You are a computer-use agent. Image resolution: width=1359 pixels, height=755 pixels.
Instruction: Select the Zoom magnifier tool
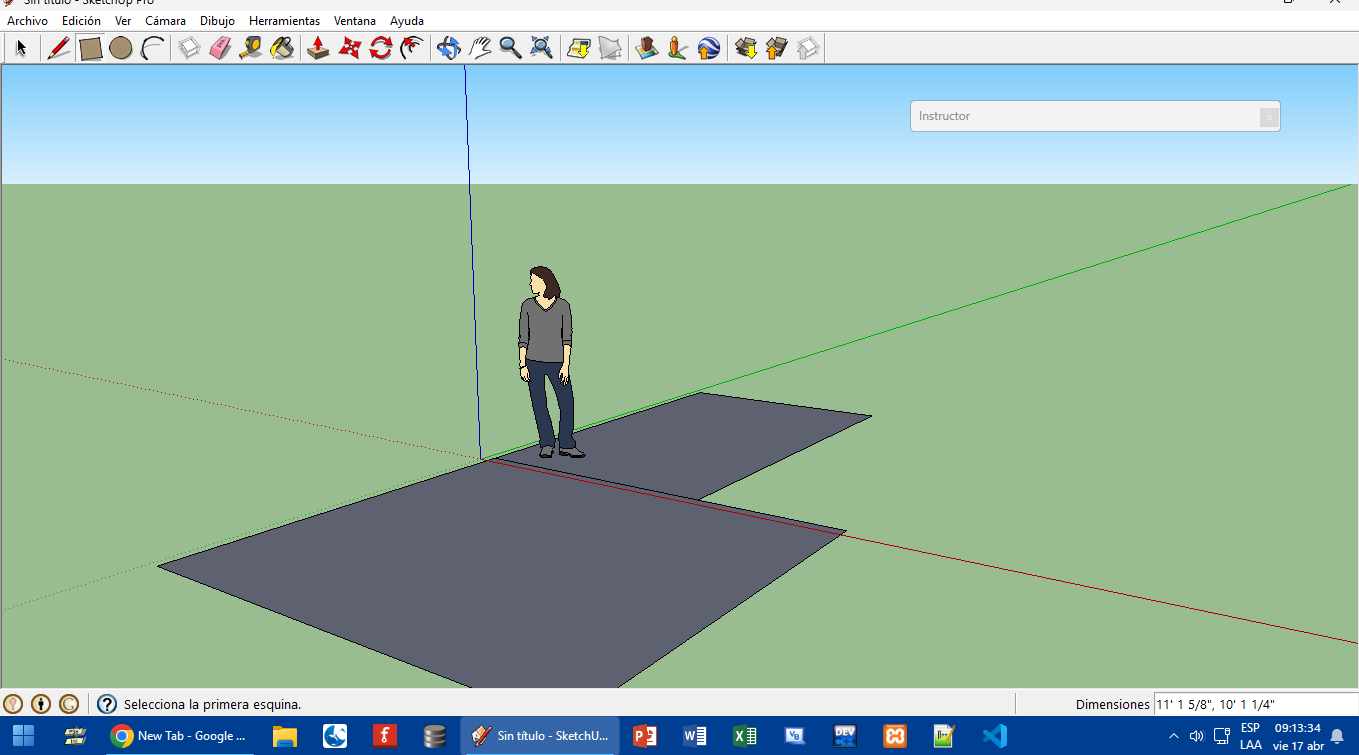[x=510, y=48]
